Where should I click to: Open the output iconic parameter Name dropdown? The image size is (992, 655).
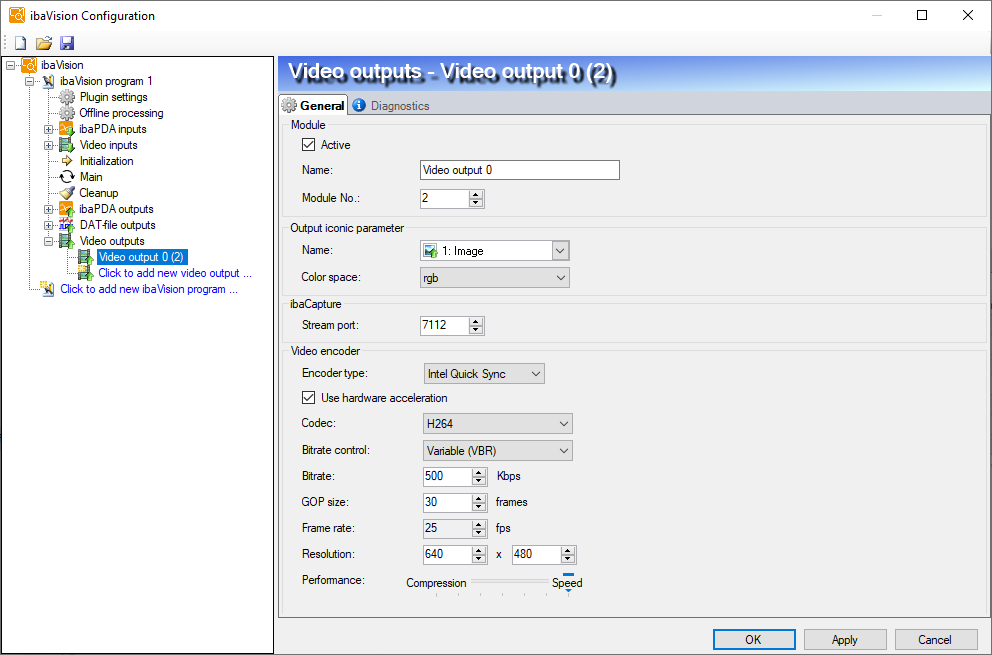tap(560, 251)
